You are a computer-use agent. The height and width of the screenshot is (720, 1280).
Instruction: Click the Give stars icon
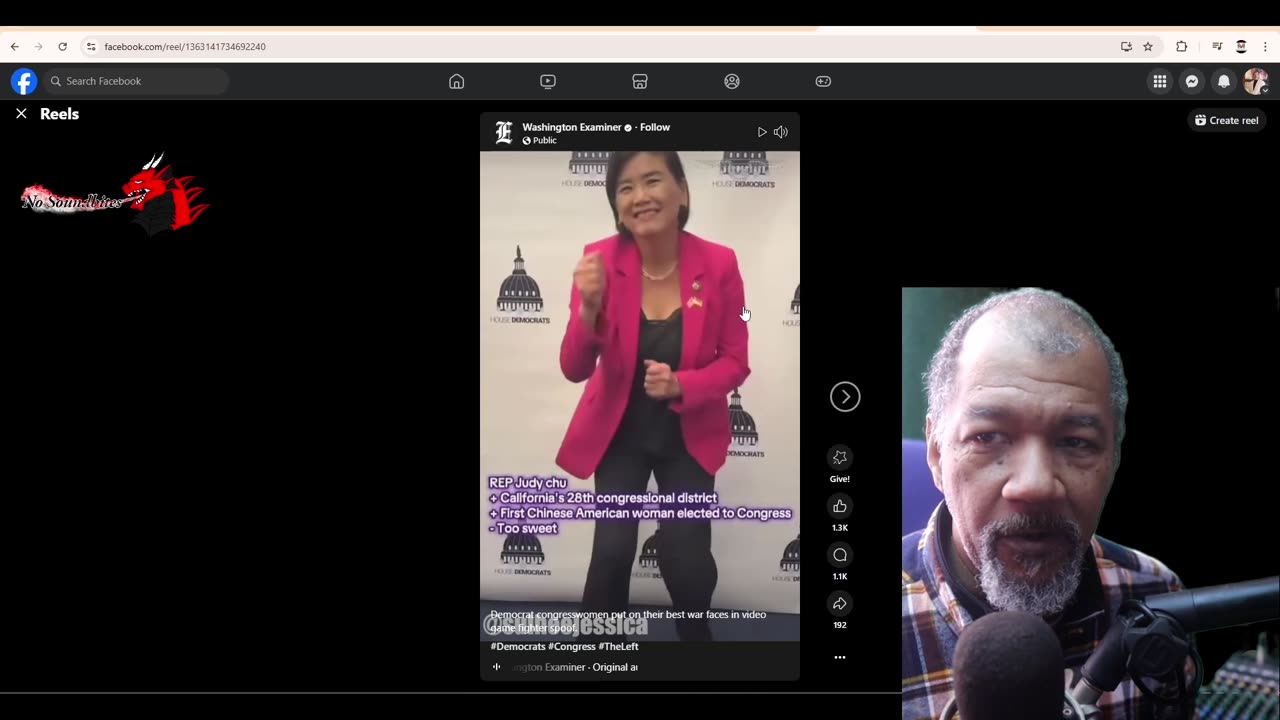840,457
